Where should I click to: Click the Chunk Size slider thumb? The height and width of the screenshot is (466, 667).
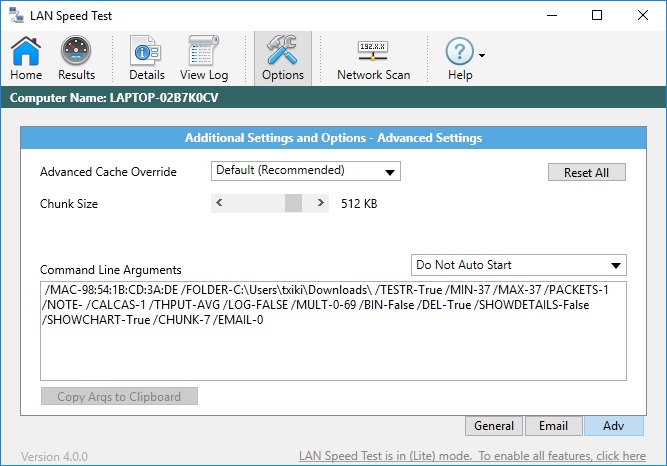pos(294,203)
